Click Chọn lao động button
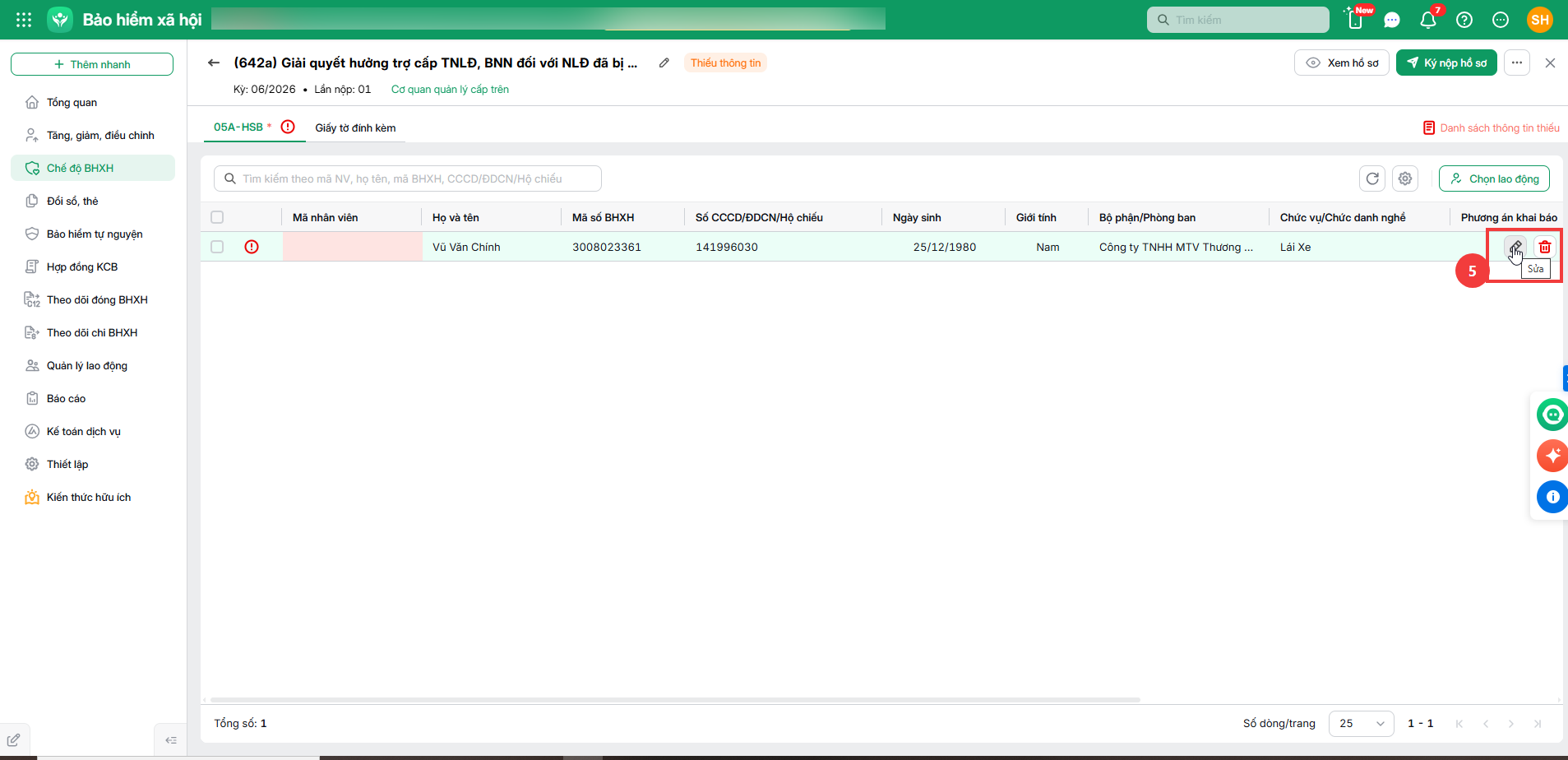This screenshot has width=1568, height=760. tap(1494, 178)
